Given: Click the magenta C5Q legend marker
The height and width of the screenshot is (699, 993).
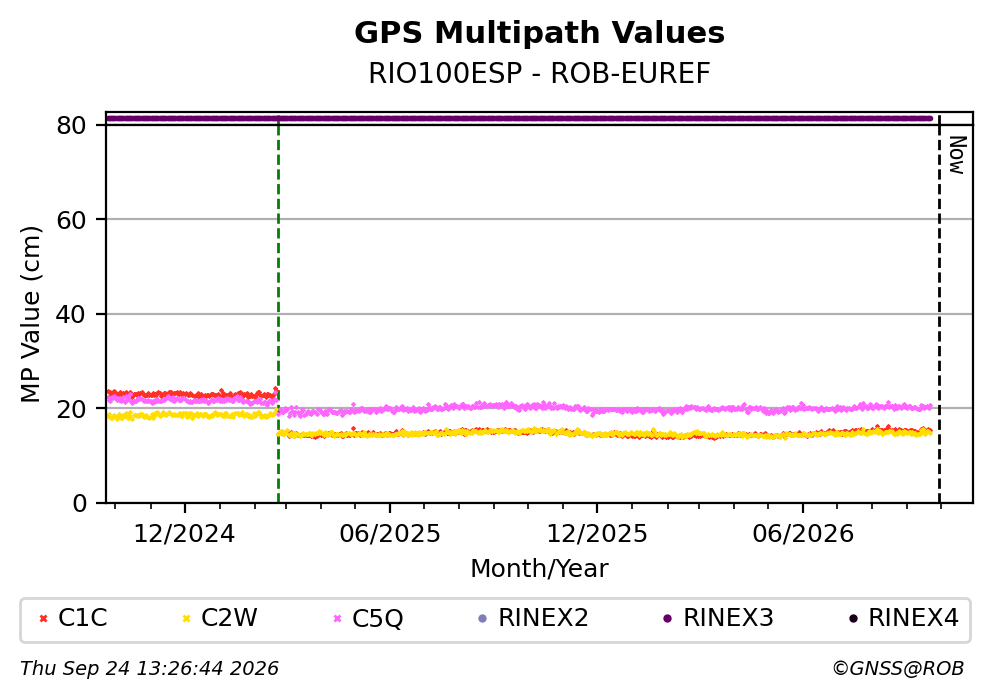Looking at the screenshot, I should coord(338,619).
